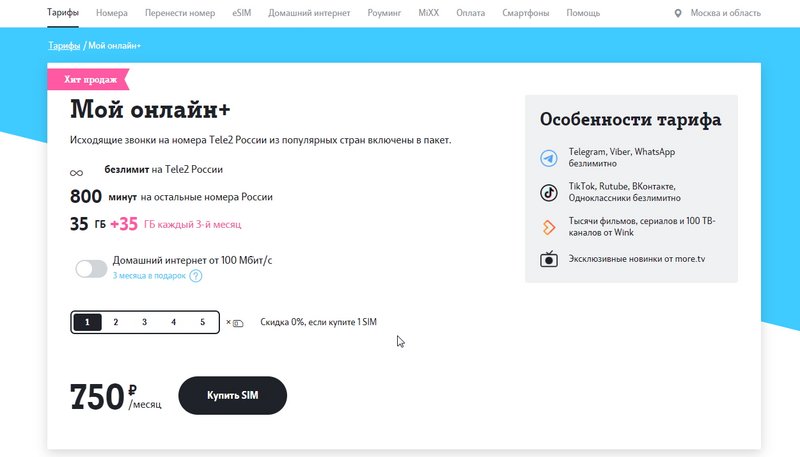Open the Номера menu item
This screenshot has width=800, height=457.
point(112,13)
